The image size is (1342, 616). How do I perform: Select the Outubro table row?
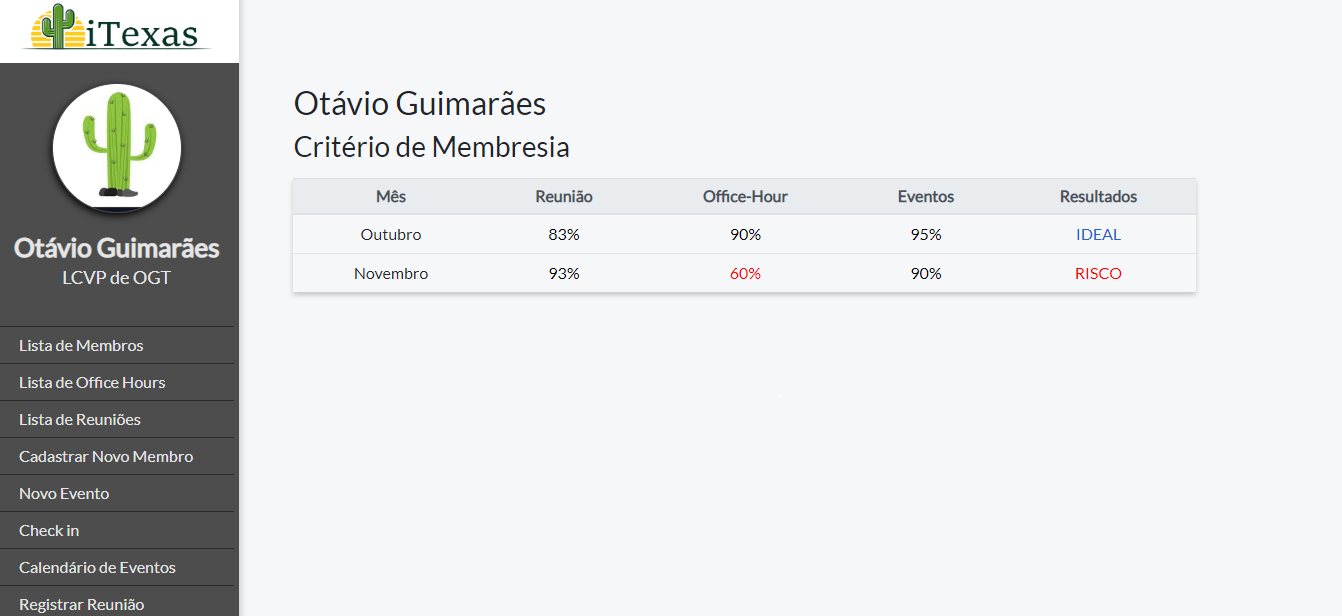tap(744, 234)
